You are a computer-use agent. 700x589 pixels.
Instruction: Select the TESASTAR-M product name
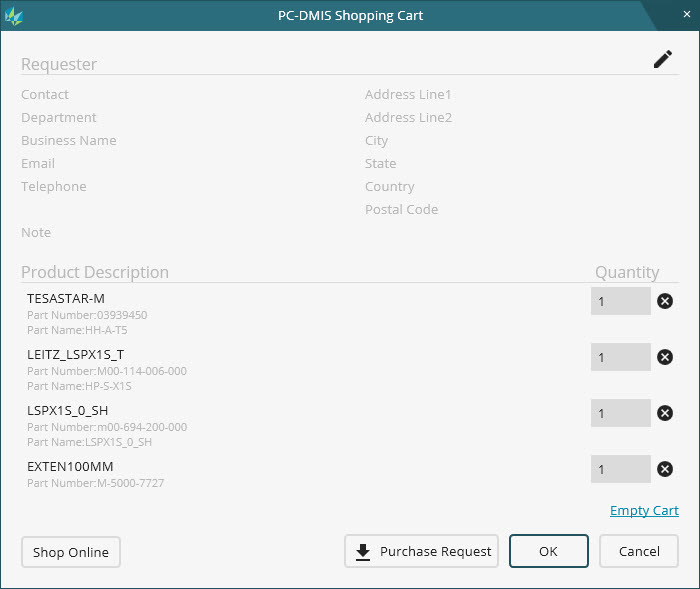(x=66, y=298)
